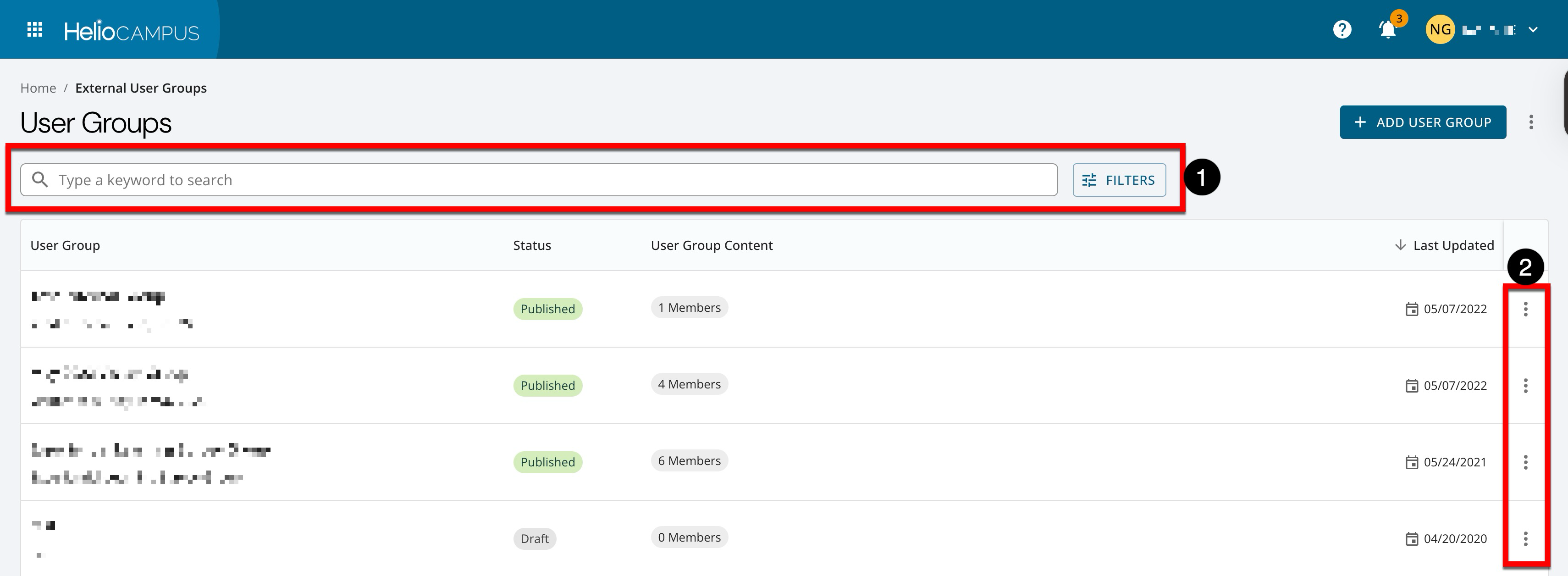This screenshot has width=1568, height=576.
Task: Click ADD USER GROUP button
Action: click(1423, 122)
